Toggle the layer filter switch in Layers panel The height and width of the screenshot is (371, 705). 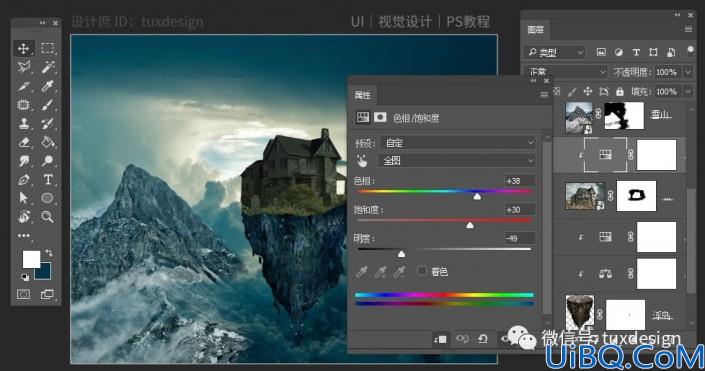tap(690, 51)
